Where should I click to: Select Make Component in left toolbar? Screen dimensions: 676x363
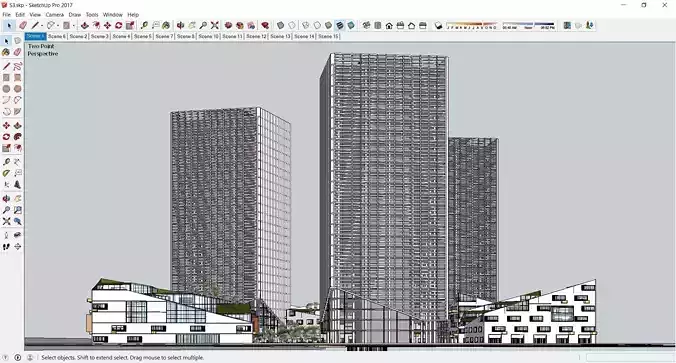coord(17,41)
